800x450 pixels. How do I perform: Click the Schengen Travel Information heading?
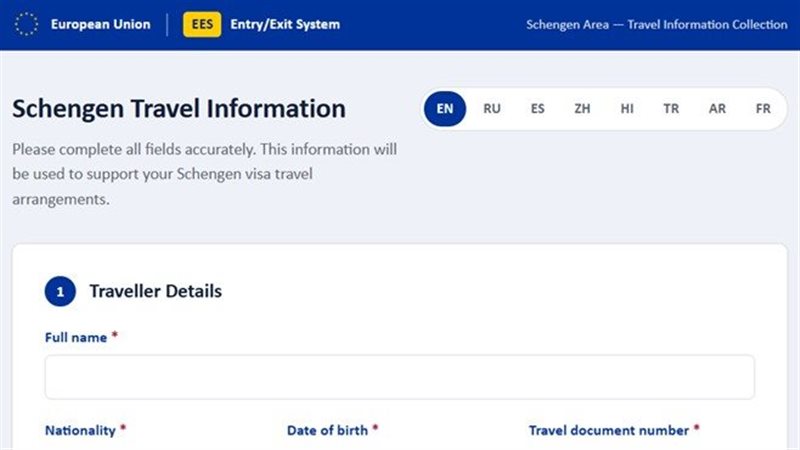coord(179,109)
